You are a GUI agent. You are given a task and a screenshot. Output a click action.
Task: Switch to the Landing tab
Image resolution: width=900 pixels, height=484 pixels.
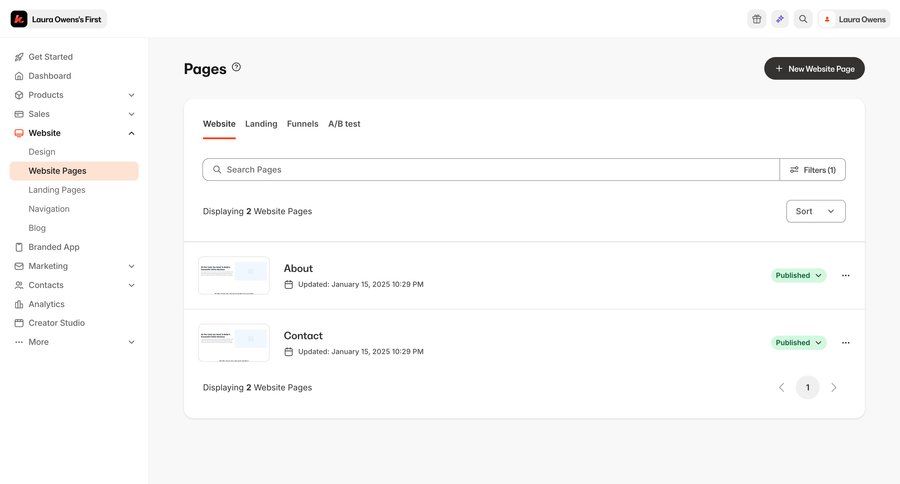(261, 124)
